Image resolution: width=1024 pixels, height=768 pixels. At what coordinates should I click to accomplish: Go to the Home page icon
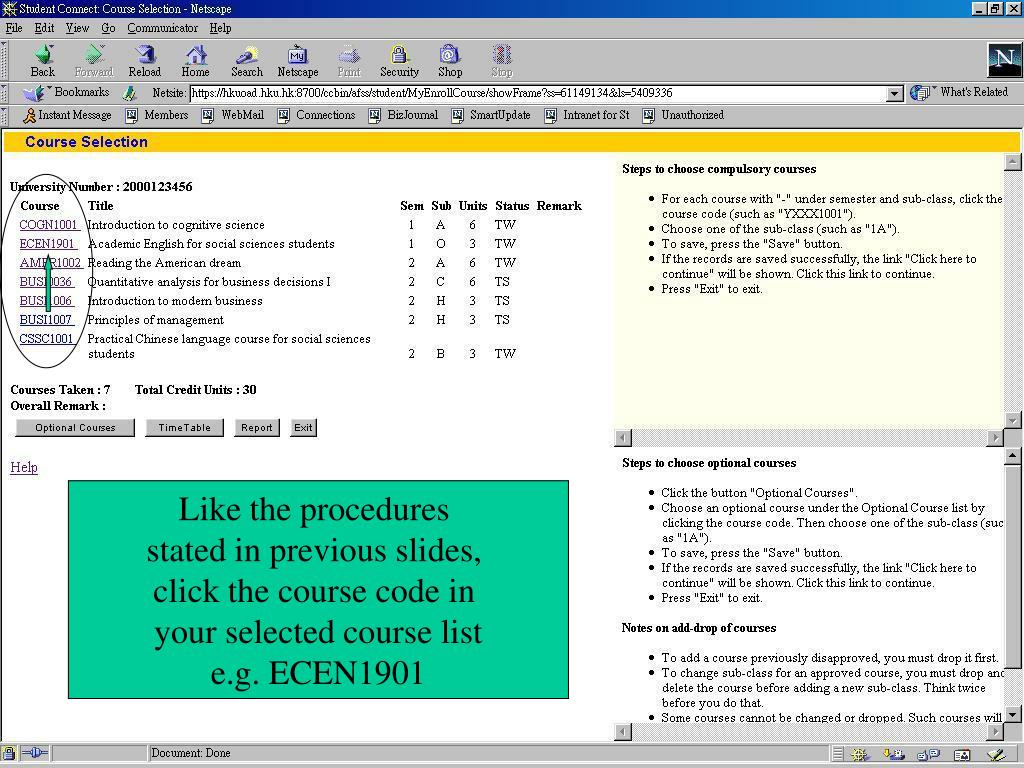(195, 61)
